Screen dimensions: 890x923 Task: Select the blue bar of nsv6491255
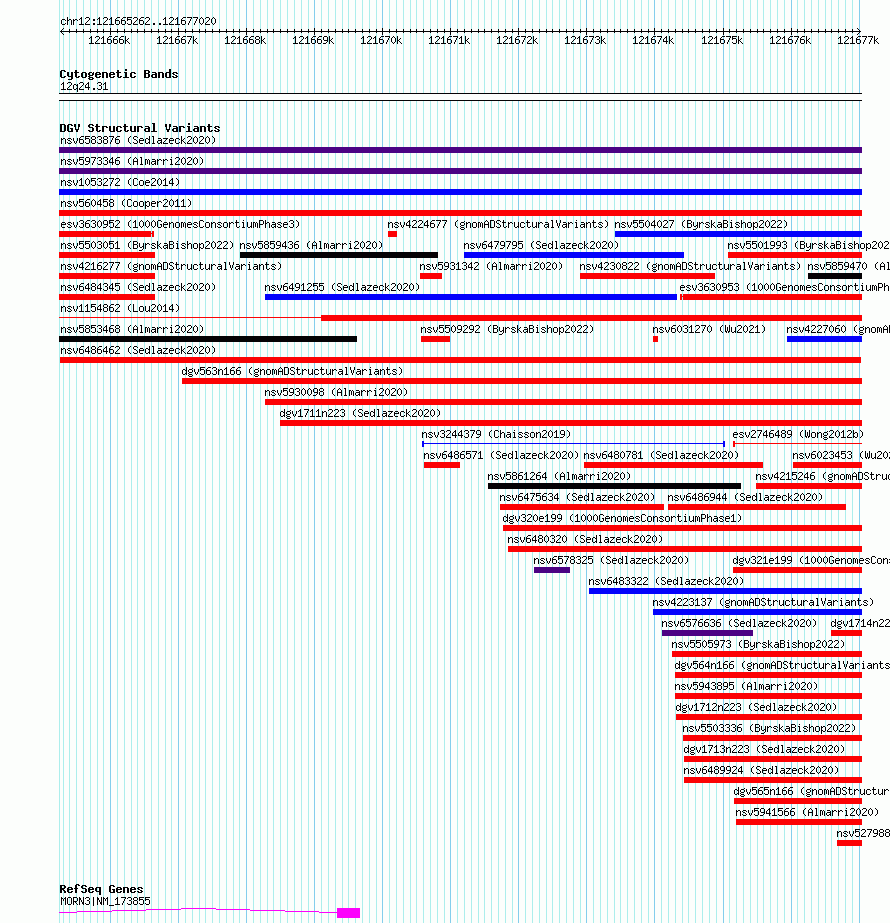click(471, 297)
